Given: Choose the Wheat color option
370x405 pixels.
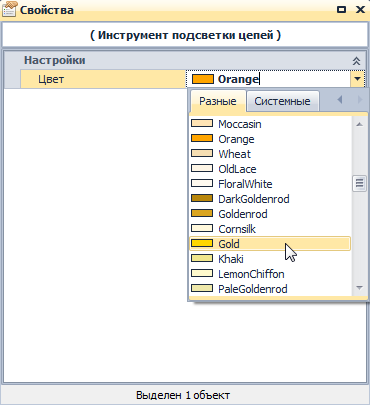Looking at the screenshot, I should tap(270, 154).
